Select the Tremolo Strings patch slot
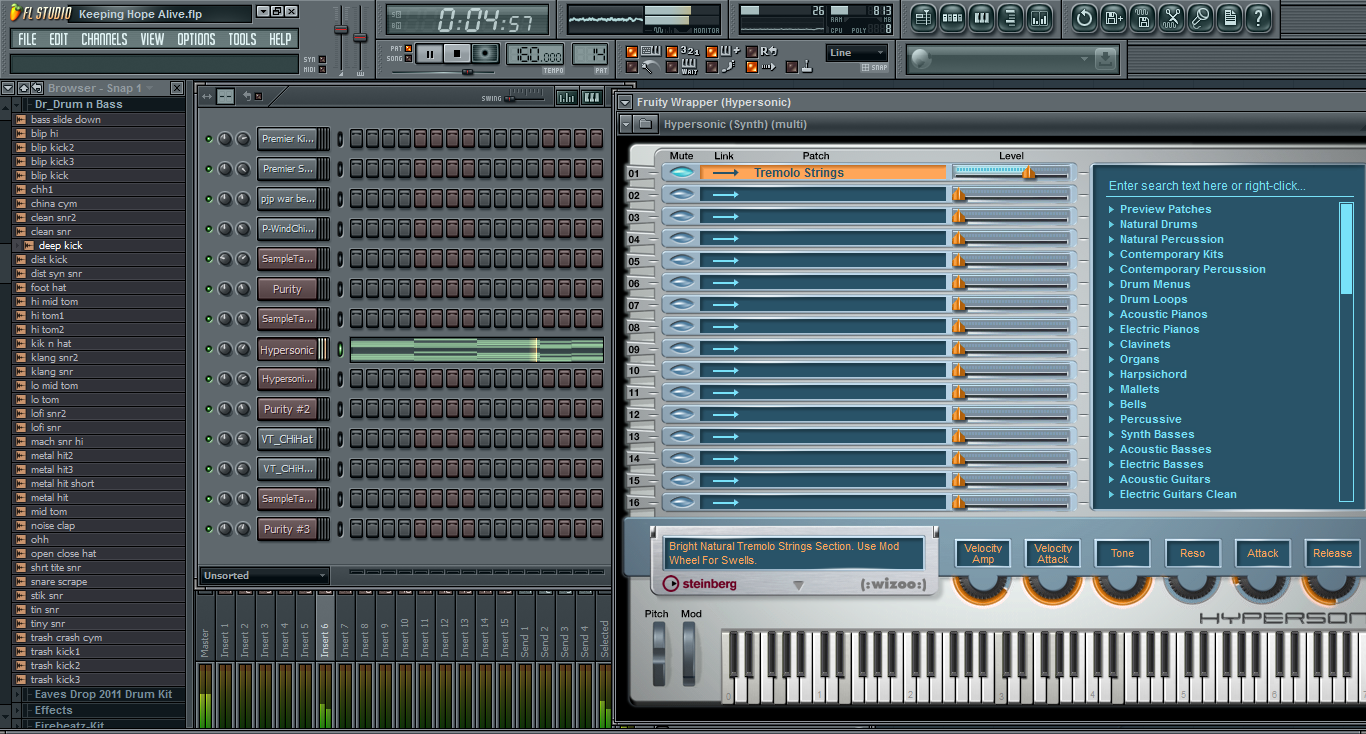Image resolution: width=1366 pixels, height=734 pixels. click(x=823, y=173)
